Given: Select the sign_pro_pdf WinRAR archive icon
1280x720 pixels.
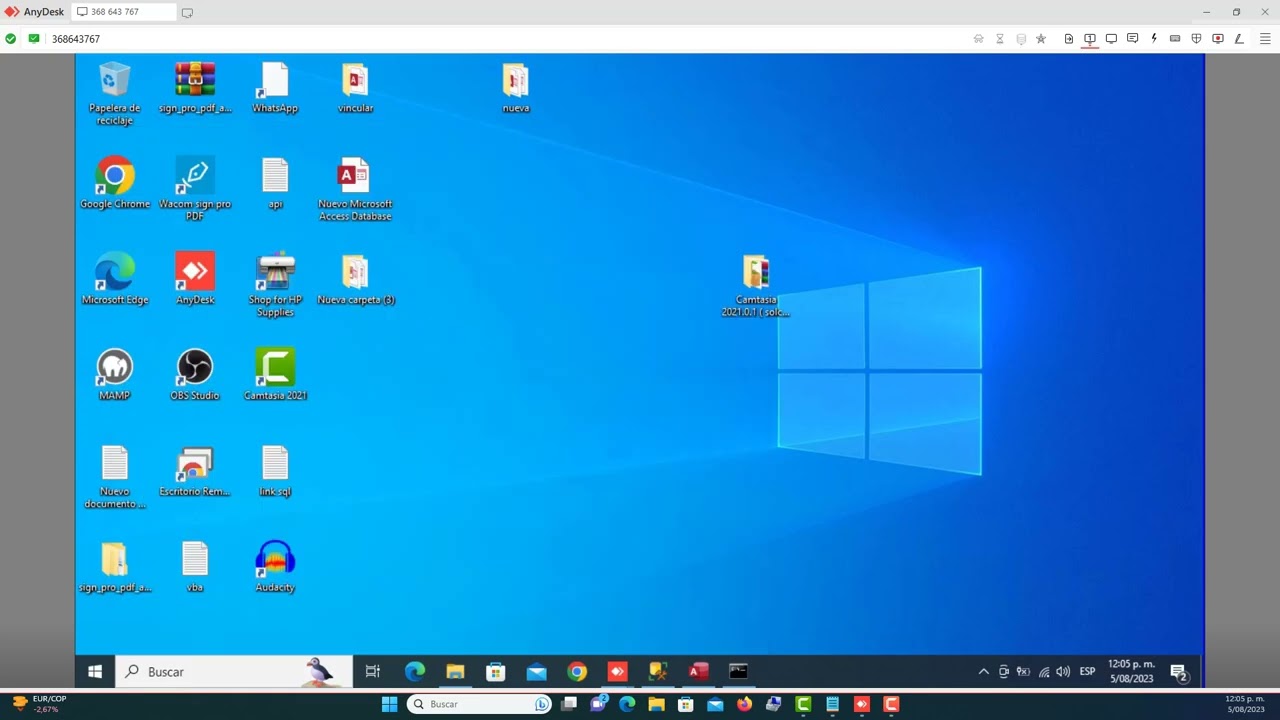Looking at the screenshot, I should 195,87.
